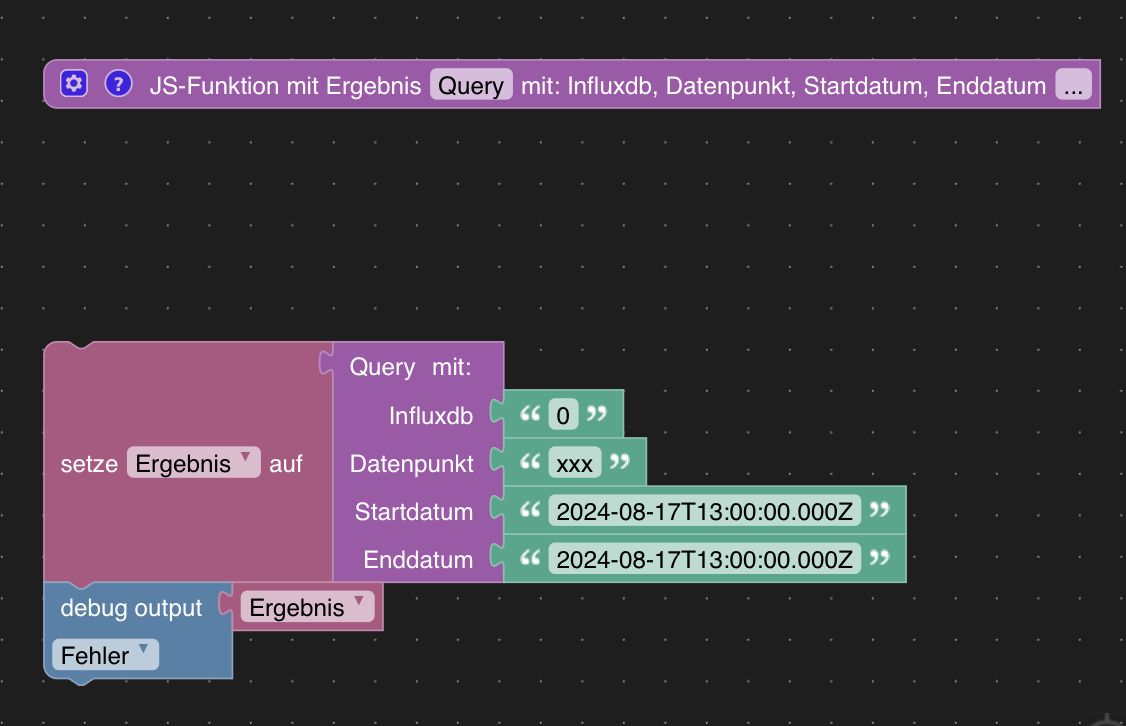Click the 'Datenpunkt' parameter label
The width and height of the screenshot is (1126, 726).
coord(411,464)
